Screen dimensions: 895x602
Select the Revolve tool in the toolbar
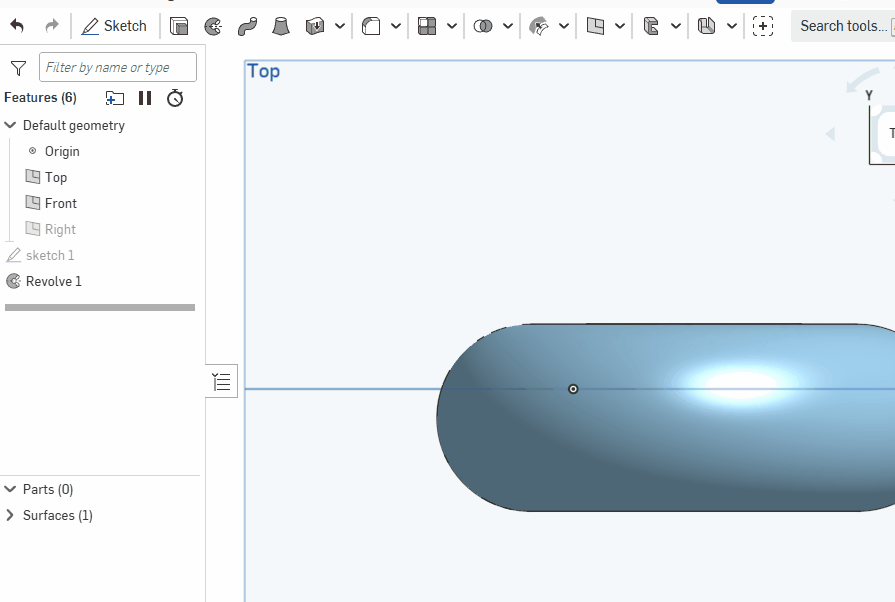pyautogui.click(x=213, y=26)
